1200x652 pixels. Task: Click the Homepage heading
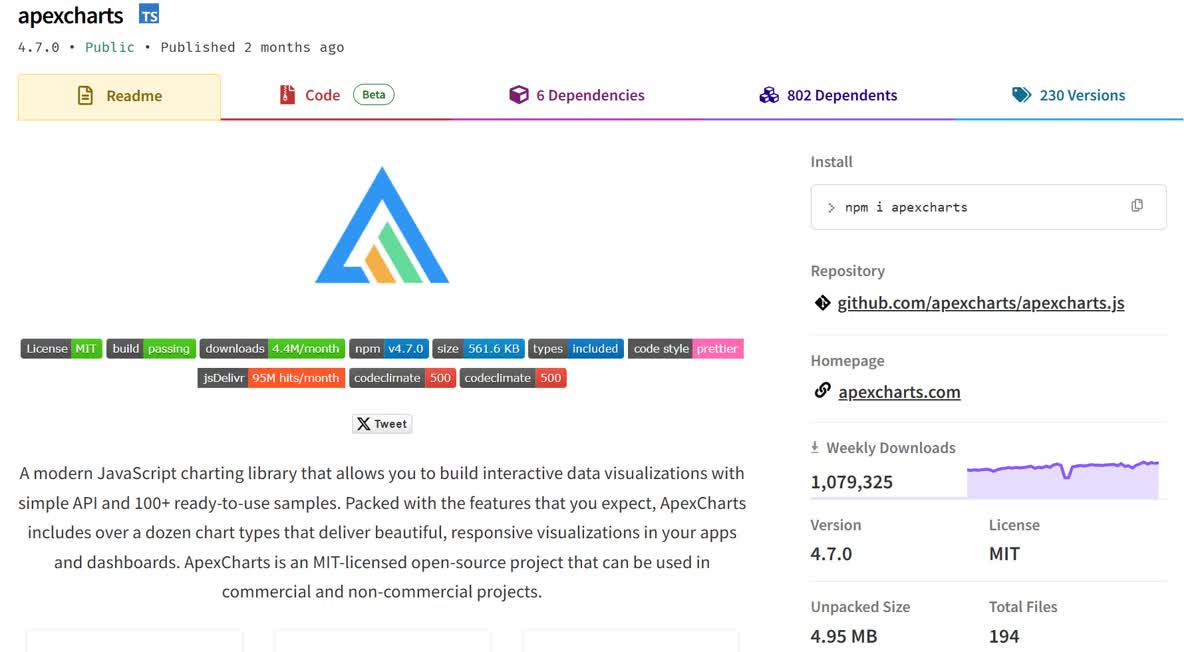848,361
